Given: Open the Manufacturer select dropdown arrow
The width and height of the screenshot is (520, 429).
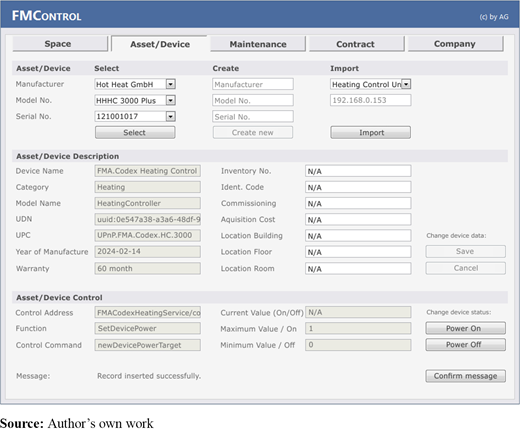Looking at the screenshot, I should pyautogui.click(x=171, y=84).
